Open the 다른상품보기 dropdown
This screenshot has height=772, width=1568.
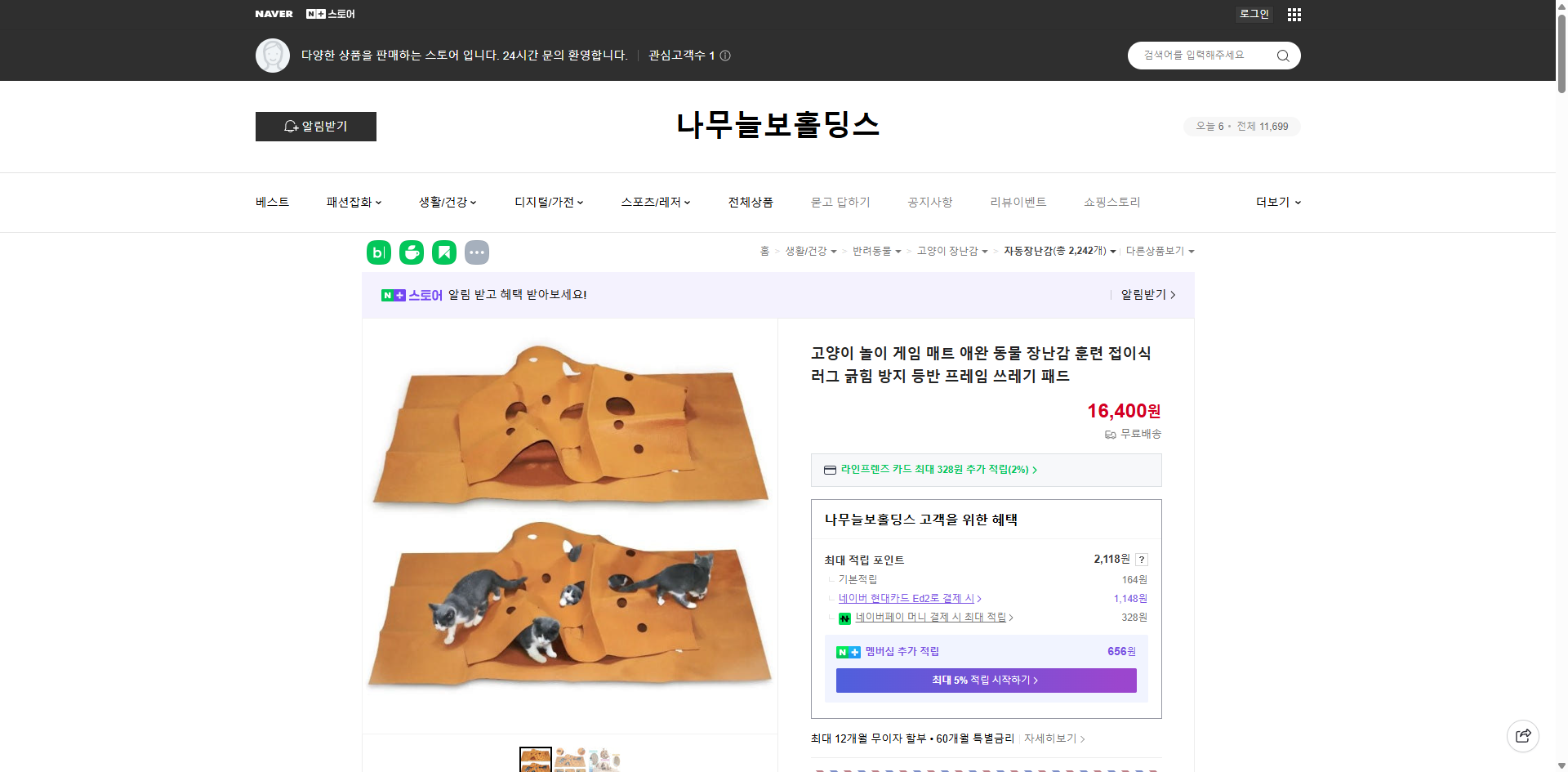point(1159,252)
